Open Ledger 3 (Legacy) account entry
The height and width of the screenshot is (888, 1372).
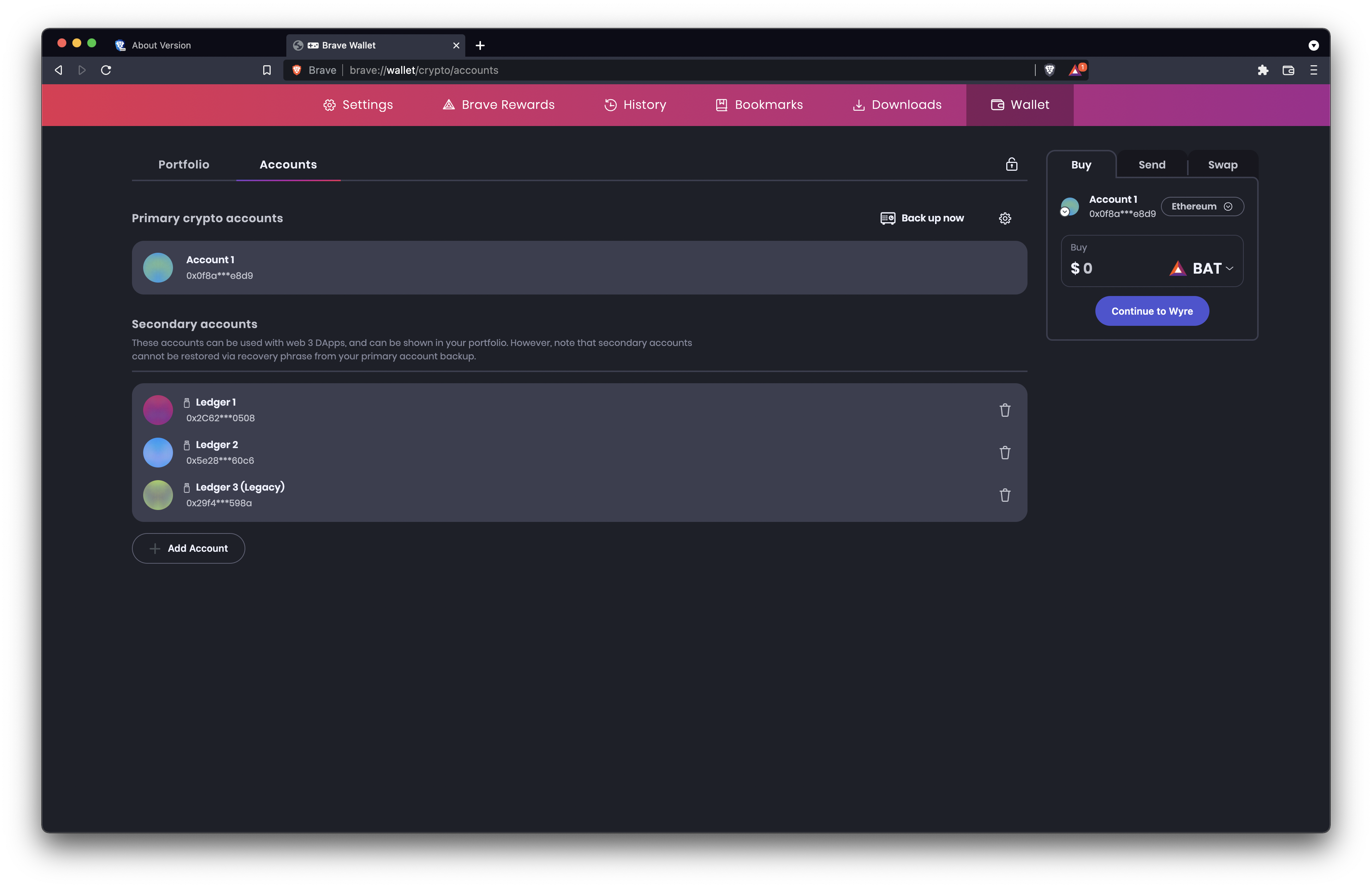pos(579,495)
